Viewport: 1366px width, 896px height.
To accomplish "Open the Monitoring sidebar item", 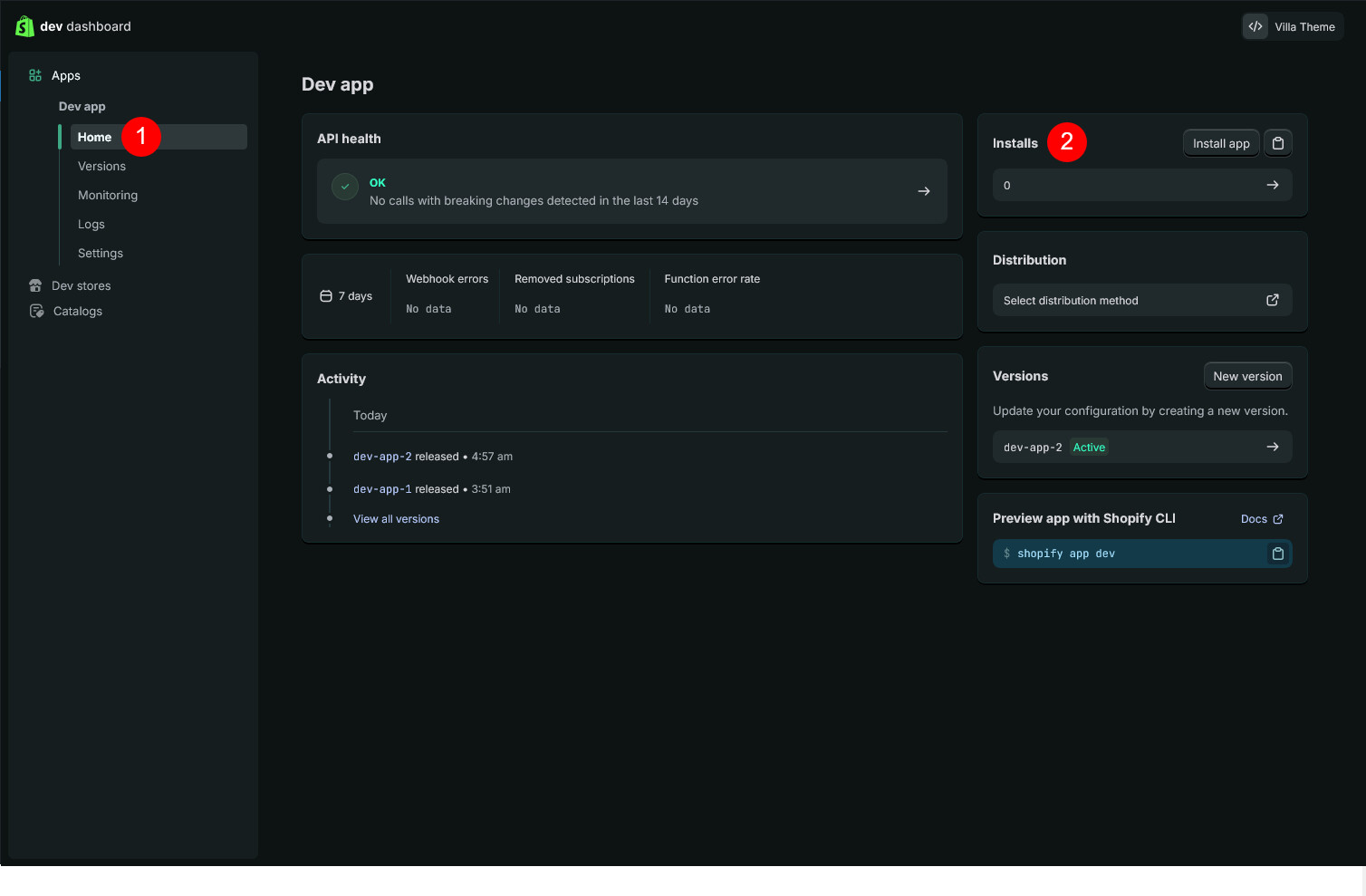I will click(x=108, y=196).
